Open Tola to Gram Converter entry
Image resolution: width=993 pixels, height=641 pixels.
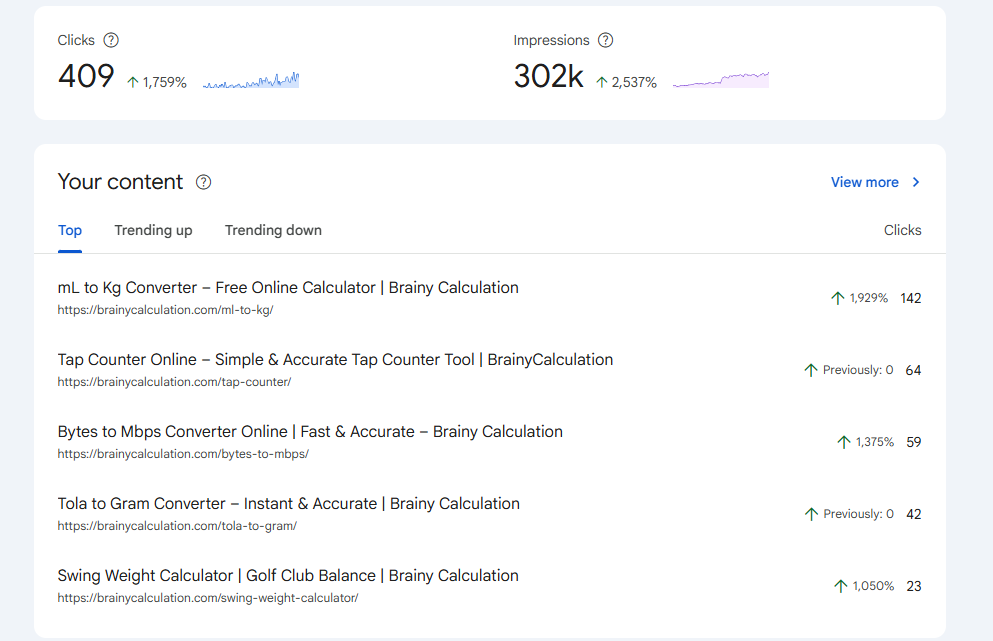tap(289, 504)
